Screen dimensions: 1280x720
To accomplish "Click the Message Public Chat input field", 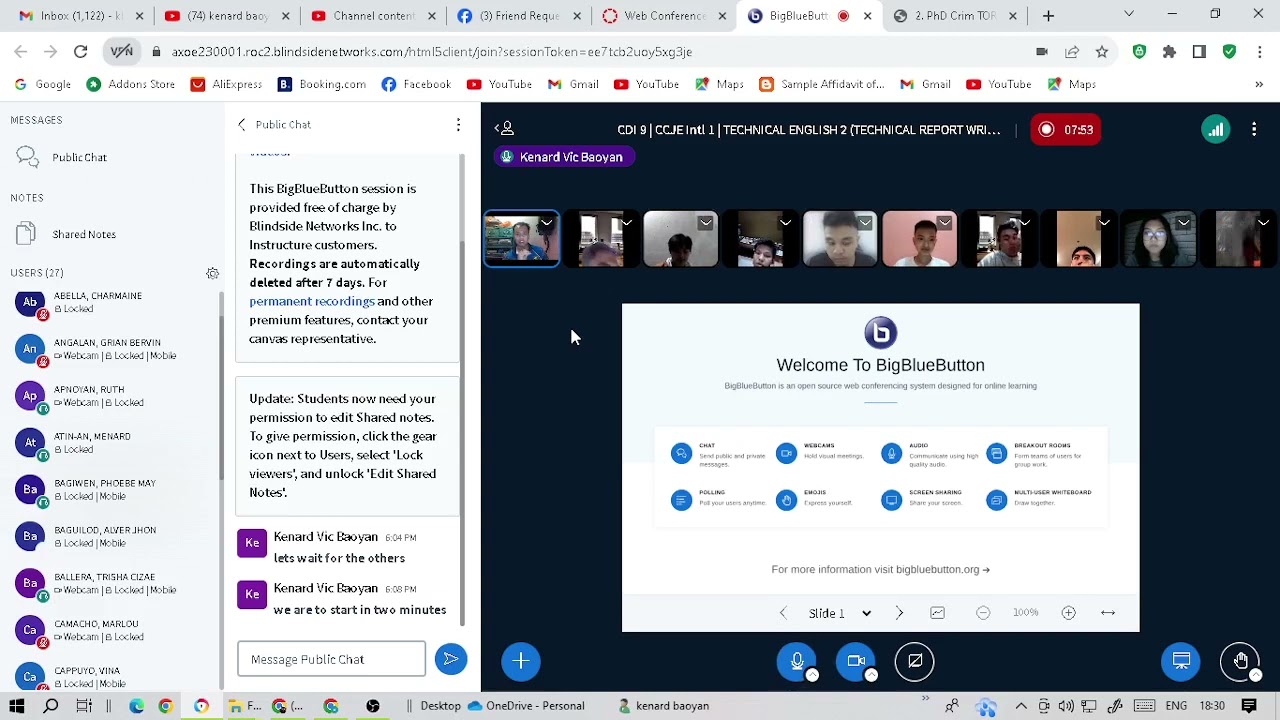I will pyautogui.click(x=331, y=659).
